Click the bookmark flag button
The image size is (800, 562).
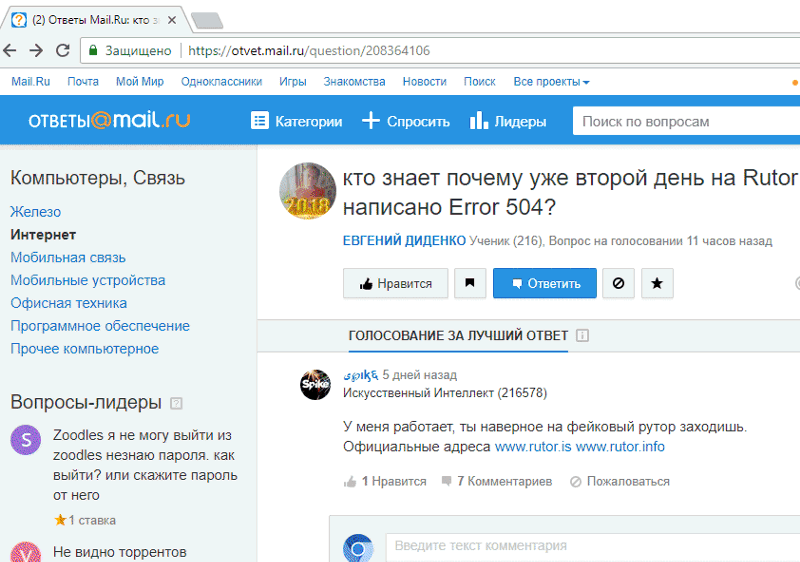[x=470, y=283]
